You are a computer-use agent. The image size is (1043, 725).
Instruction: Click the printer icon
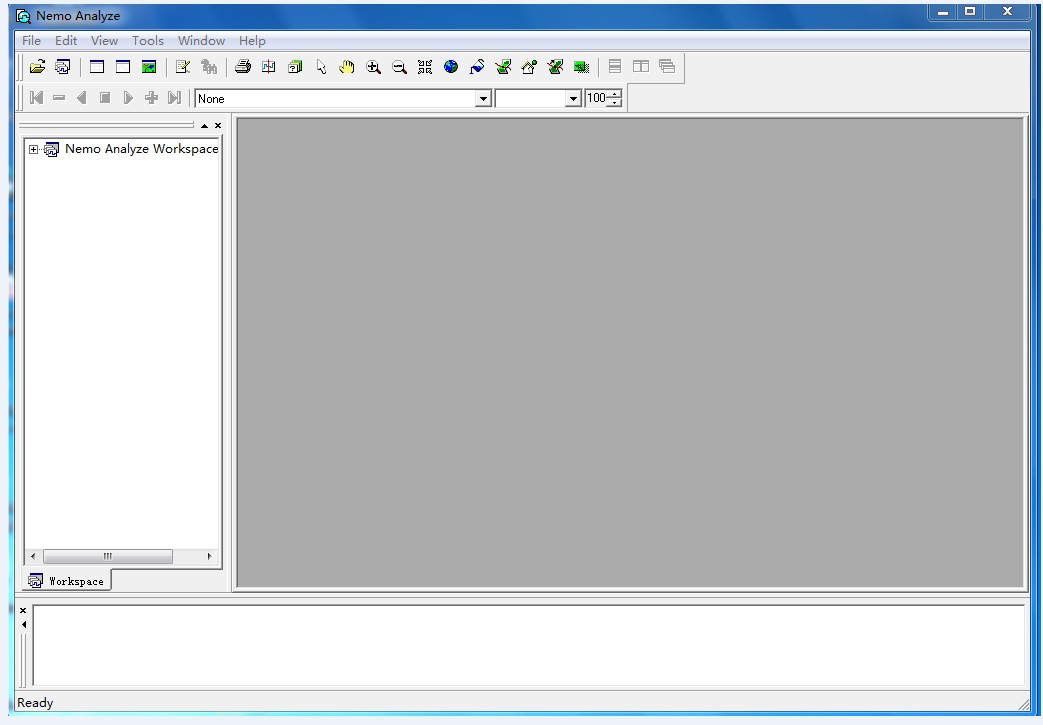[243, 67]
